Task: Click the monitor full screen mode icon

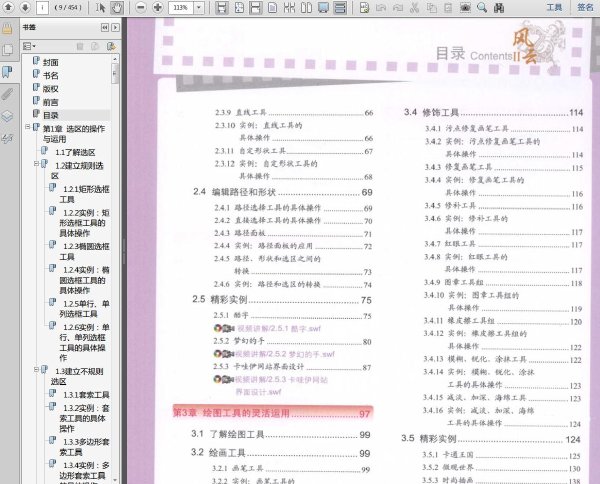Action: click(323, 7)
